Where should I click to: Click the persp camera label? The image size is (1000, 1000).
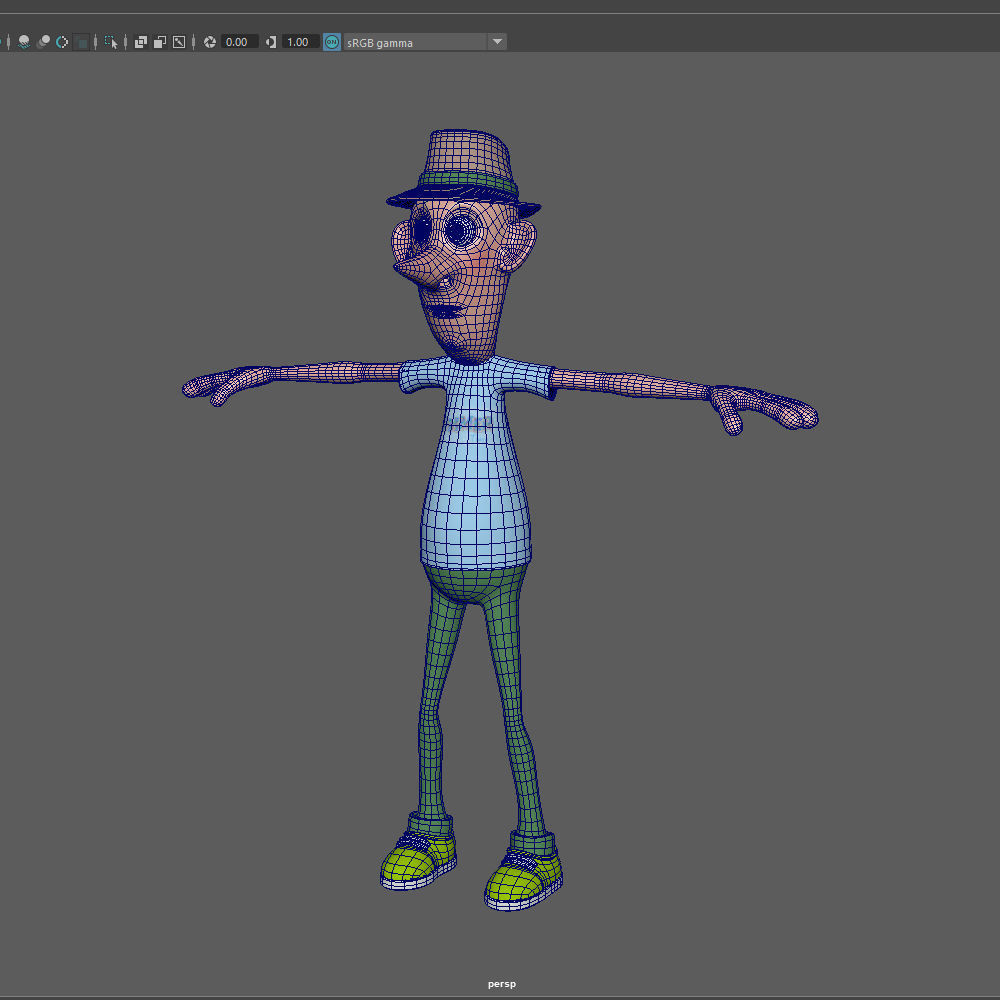tap(502, 984)
